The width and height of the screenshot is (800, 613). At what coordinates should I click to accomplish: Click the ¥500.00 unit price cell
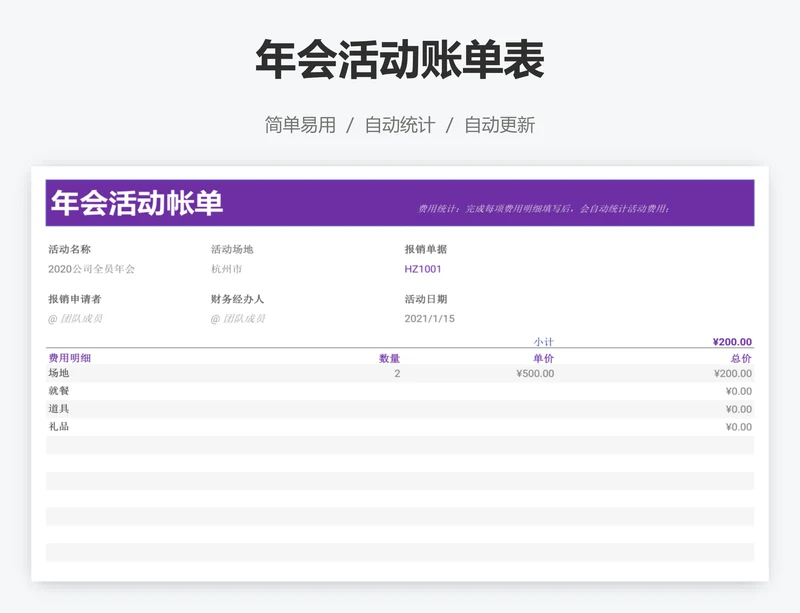(x=535, y=374)
